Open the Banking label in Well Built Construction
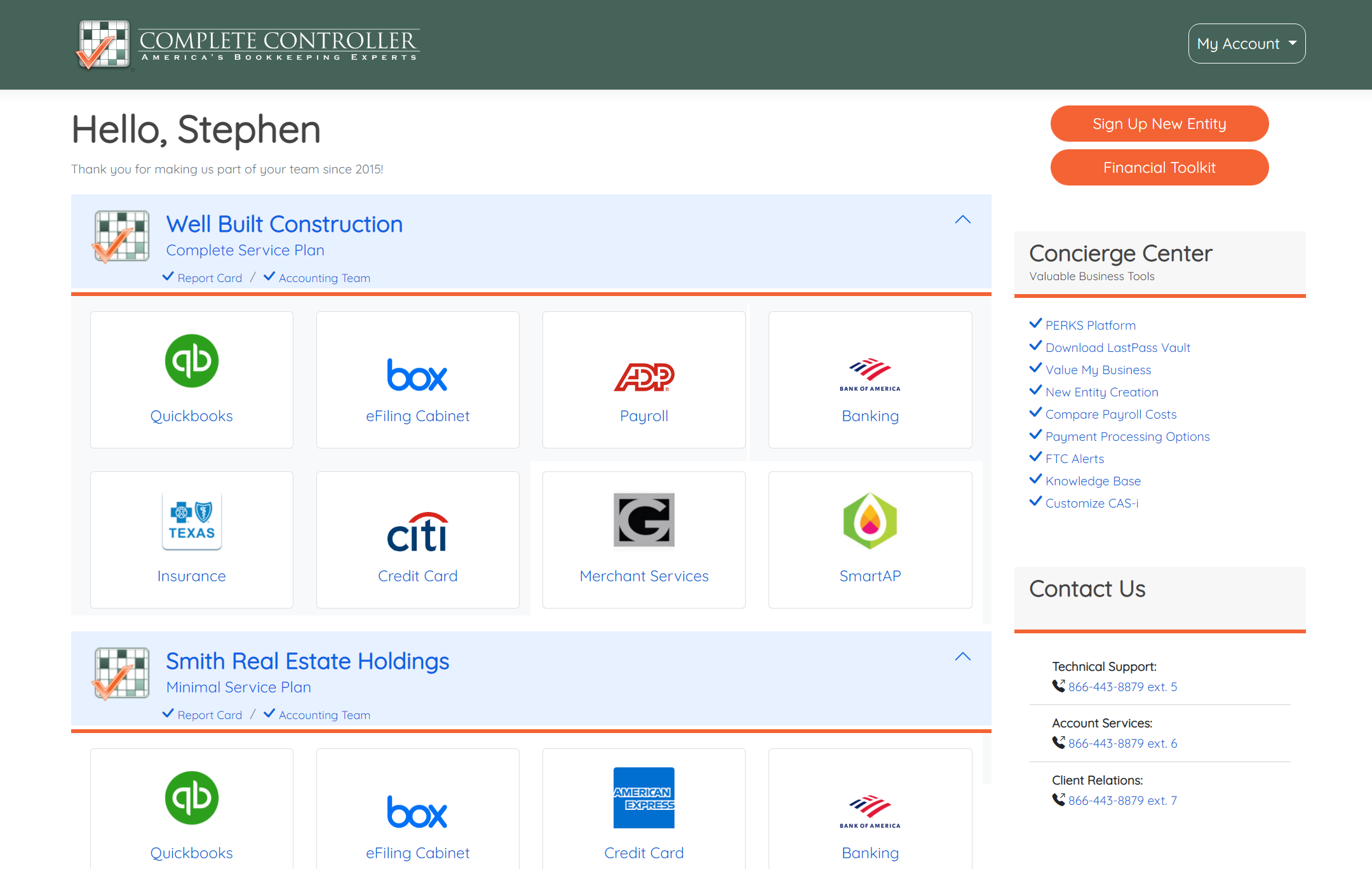1372x869 pixels. [870, 416]
